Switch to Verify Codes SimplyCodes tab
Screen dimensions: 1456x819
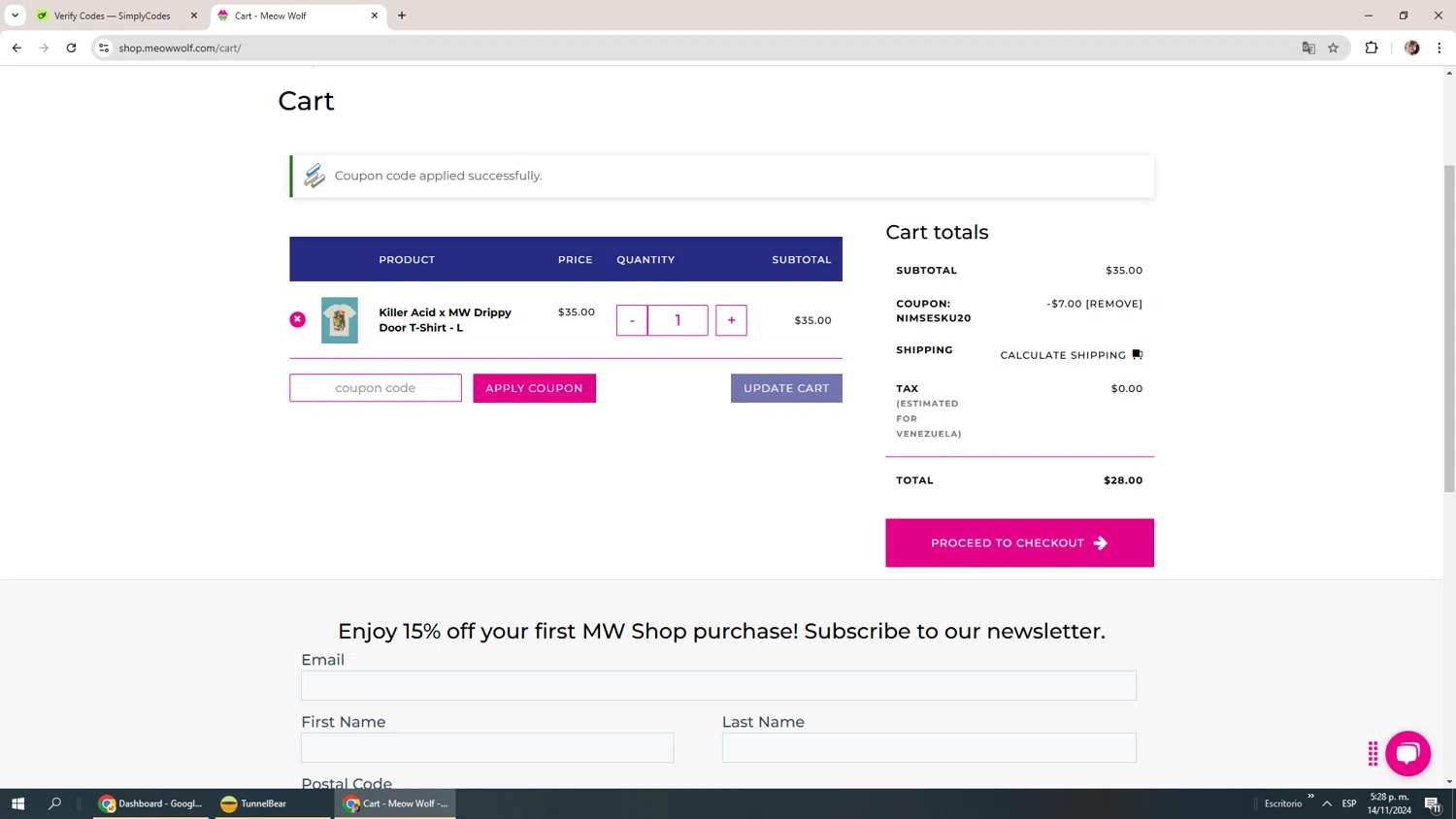(x=112, y=16)
